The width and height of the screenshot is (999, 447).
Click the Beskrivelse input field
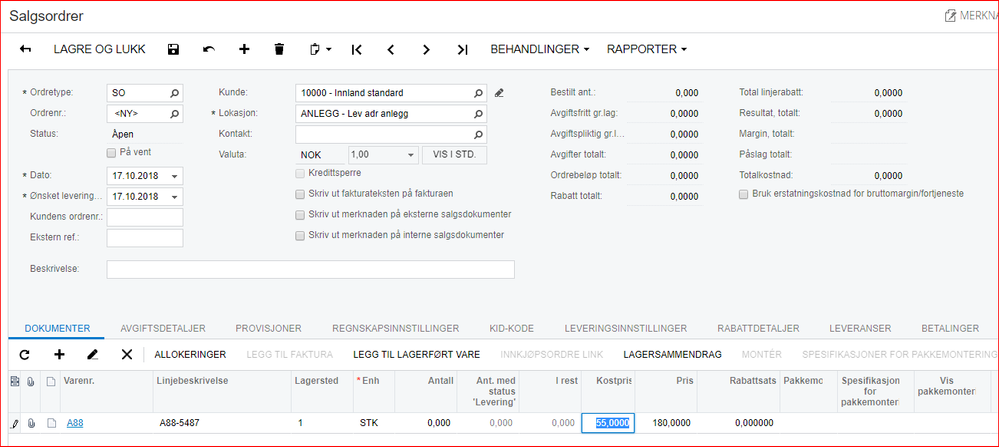310,269
